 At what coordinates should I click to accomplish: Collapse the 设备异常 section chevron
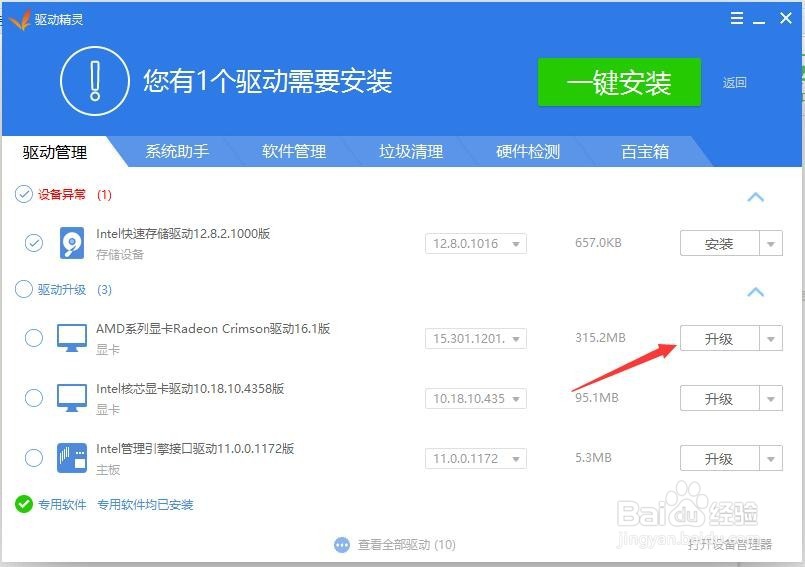click(755, 197)
